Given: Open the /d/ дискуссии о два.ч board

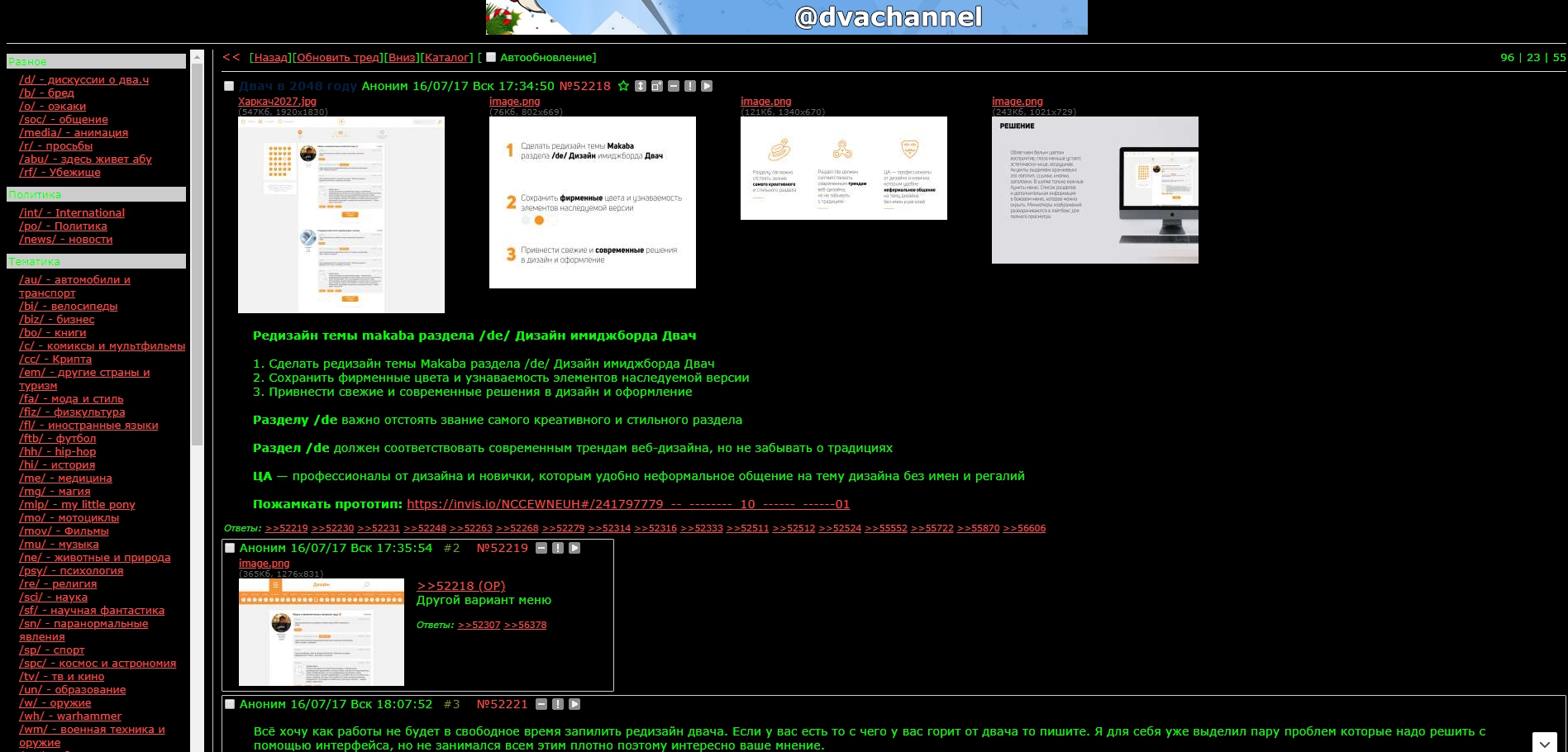Looking at the screenshot, I should coord(84,80).
